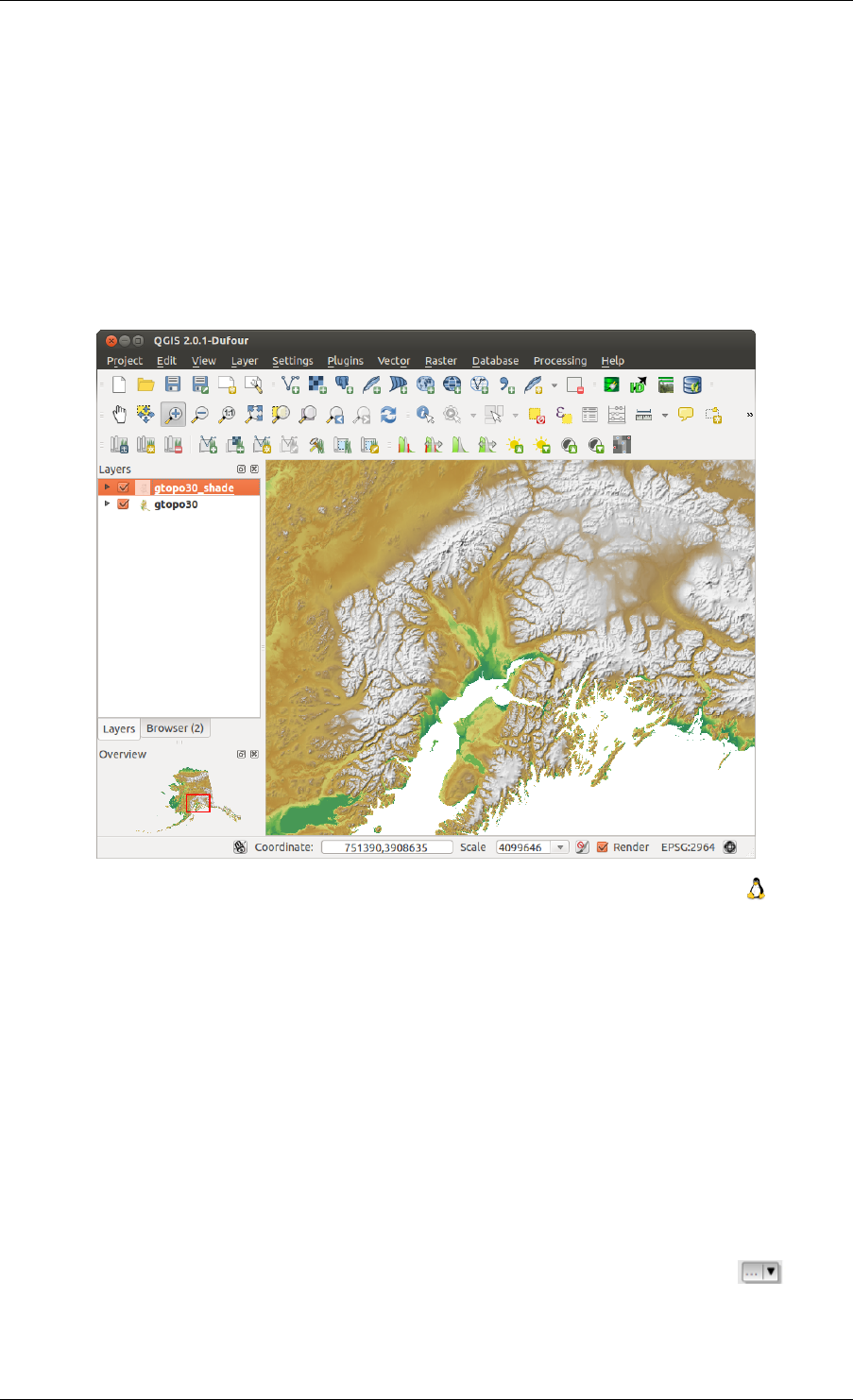Click the Refresh map icon
Image resolution: width=853 pixels, height=1400 pixels.
pos(388,414)
